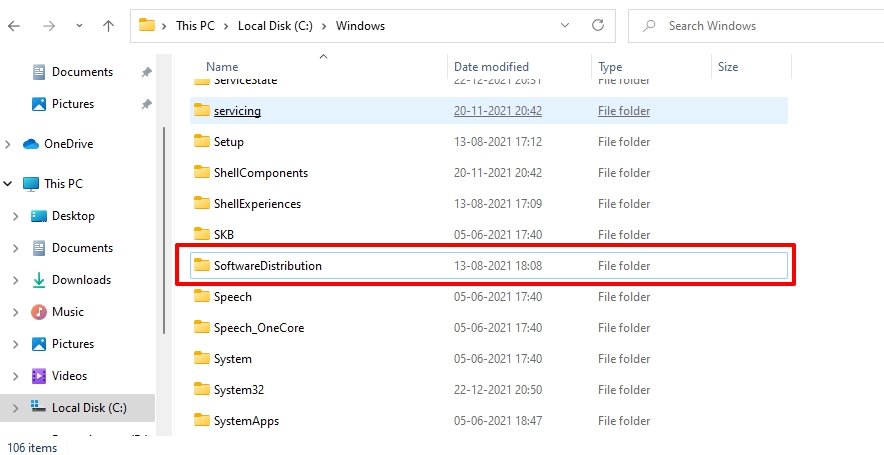
Task: Click the Forward navigation arrow
Action: tap(49, 26)
